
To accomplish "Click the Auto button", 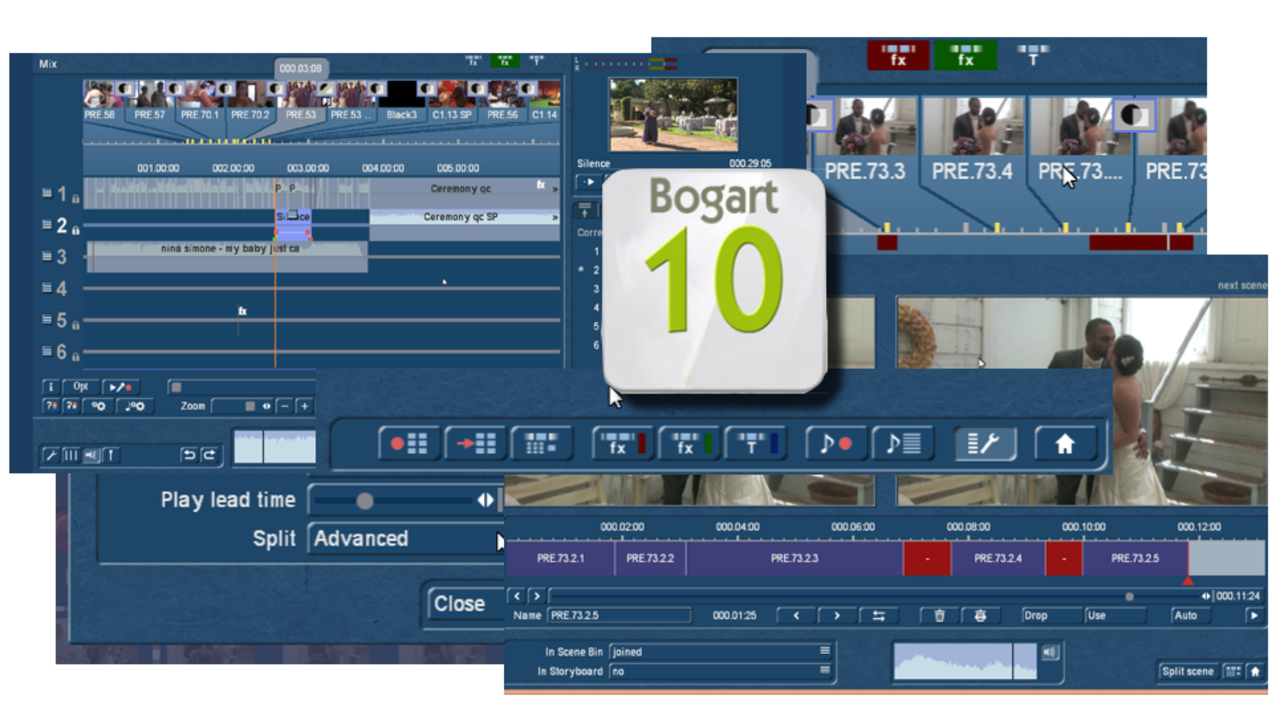I will 1189,616.
